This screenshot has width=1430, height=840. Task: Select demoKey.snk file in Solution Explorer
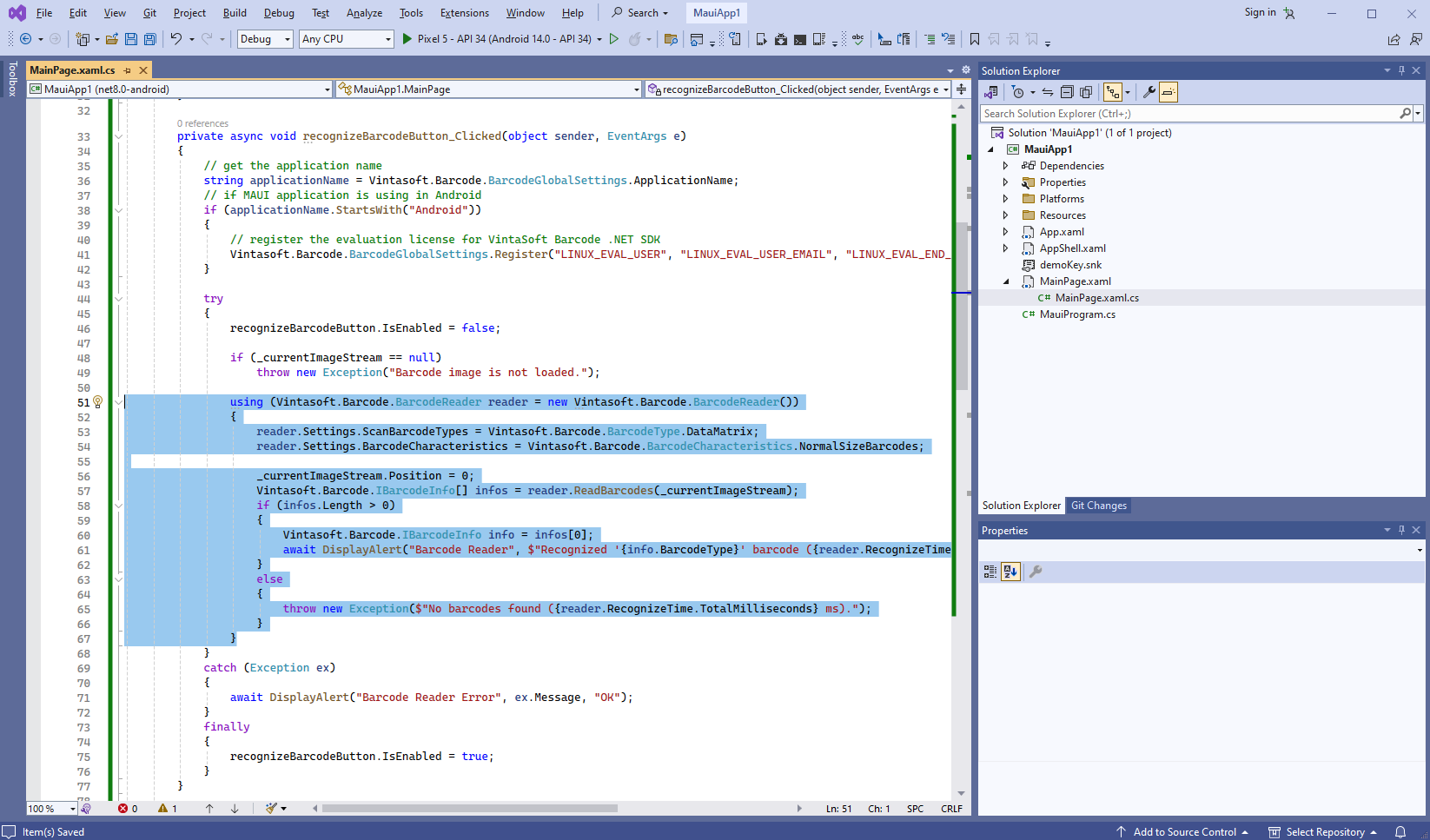[1070, 265]
